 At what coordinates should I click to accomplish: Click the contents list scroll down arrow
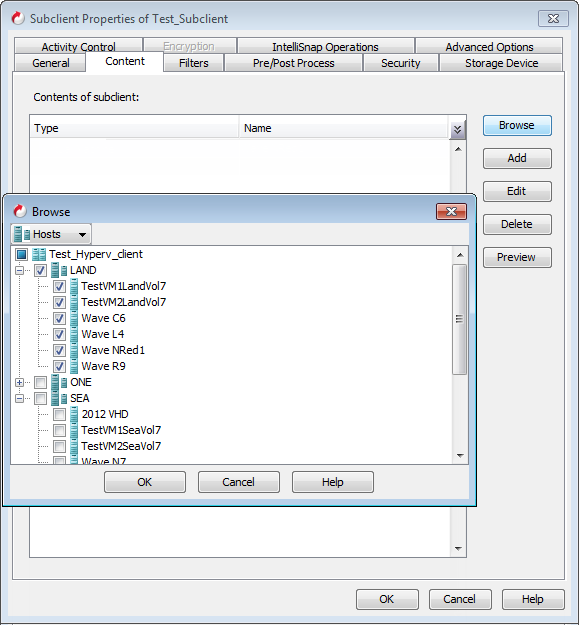tap(458, 549)
